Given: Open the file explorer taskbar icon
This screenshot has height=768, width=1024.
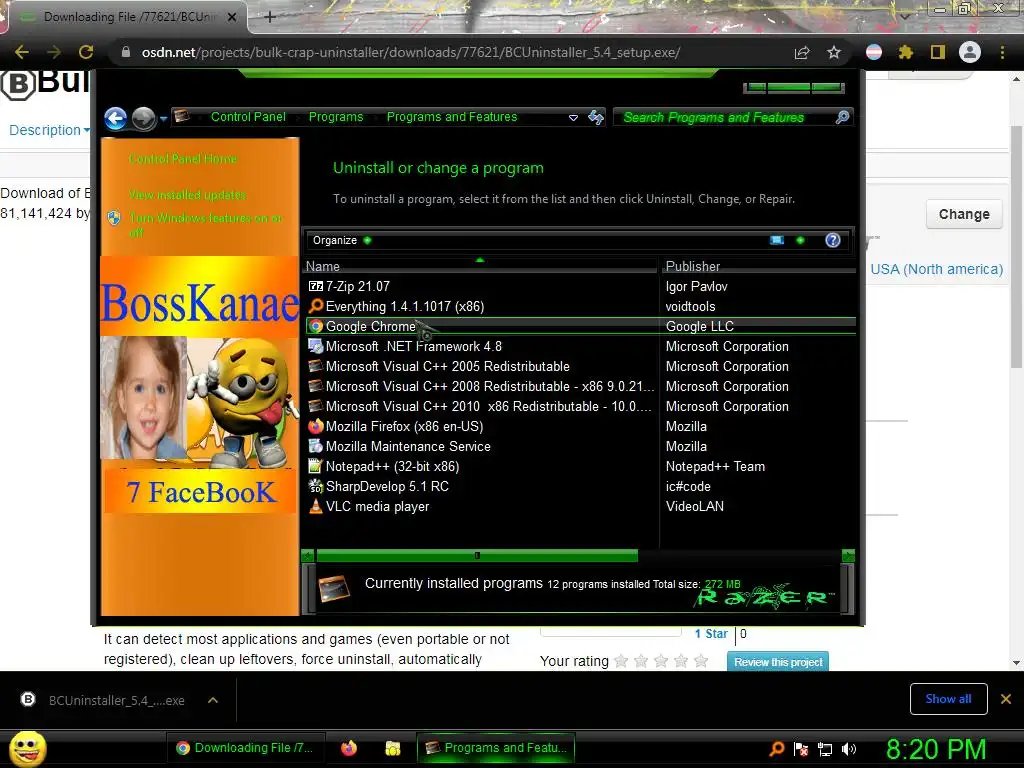Looking at the screenshot, I should pos(392,748).
